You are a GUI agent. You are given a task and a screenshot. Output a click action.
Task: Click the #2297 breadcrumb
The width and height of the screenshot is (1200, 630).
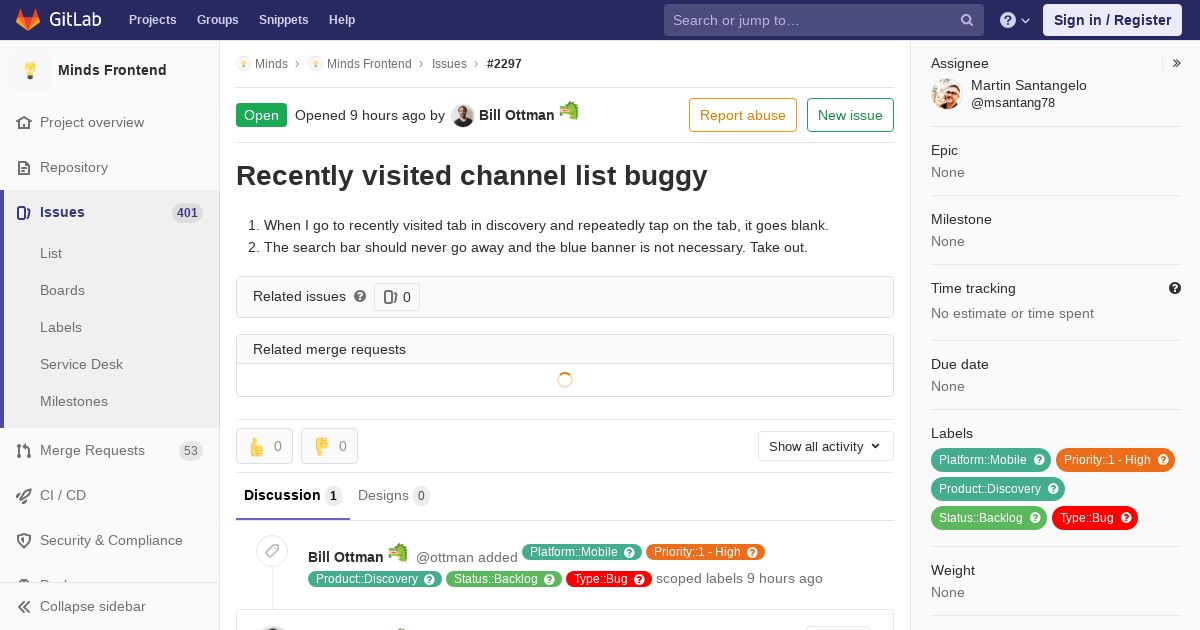click(x=504, y=64)
